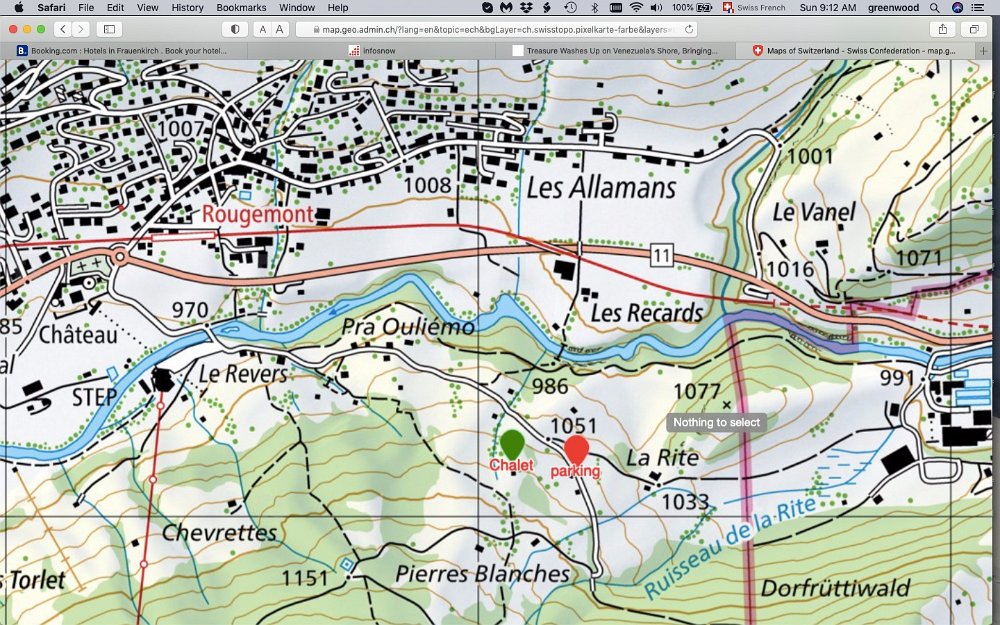1000x625 pixels.
Task: Show all tabs overview
Action: [x=974, y=30]
